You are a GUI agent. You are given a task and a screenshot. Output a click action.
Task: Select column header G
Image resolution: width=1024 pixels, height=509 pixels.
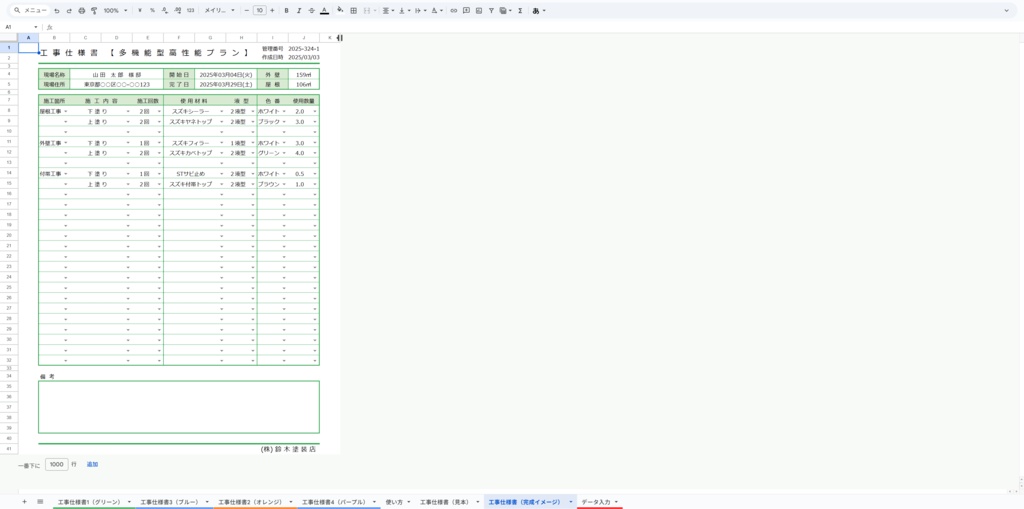coord(210,38)
